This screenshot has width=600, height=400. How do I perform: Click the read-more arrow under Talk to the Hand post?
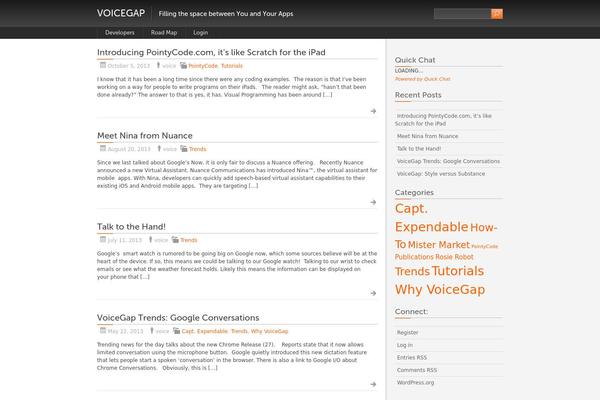[373, 293]
